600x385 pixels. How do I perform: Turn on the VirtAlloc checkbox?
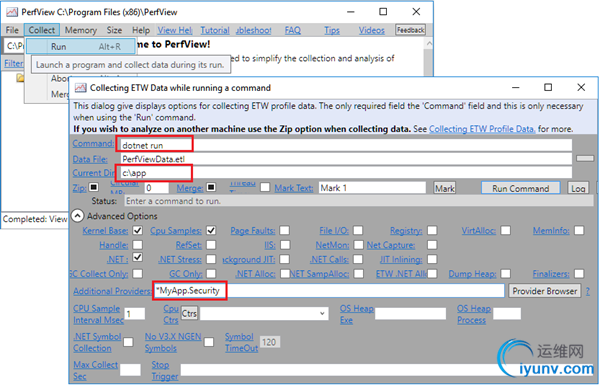[505, 230]
